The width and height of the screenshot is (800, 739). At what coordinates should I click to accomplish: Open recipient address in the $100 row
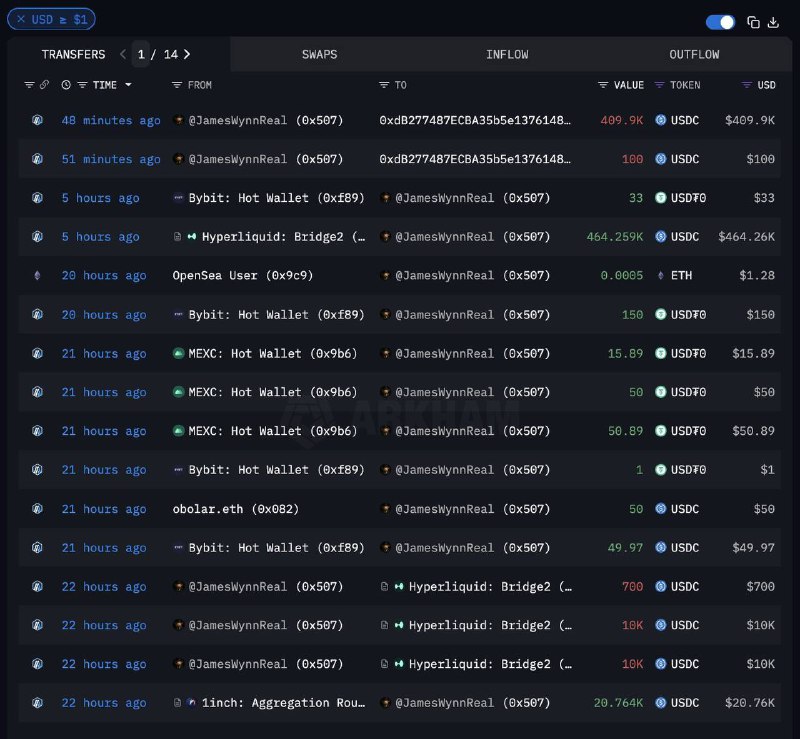click(475, 159)
